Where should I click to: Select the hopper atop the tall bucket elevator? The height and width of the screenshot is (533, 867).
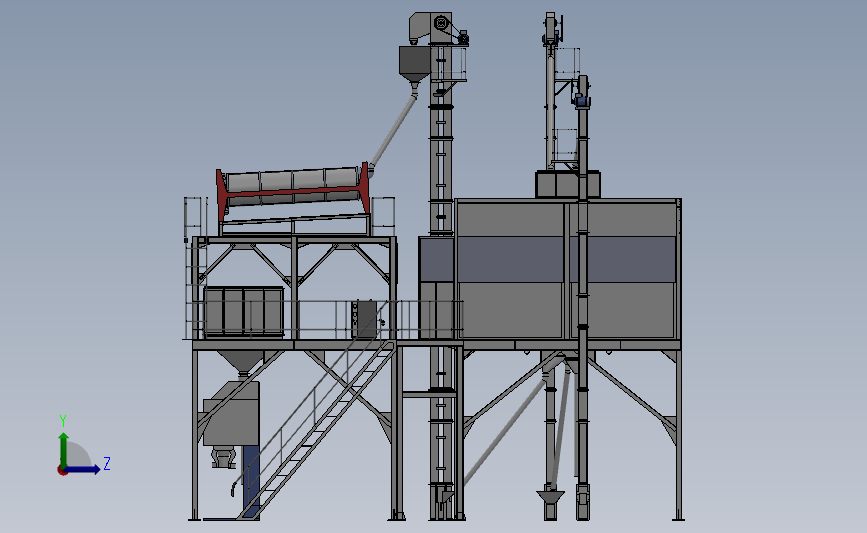pyautogui.click(x=414, y=64)
